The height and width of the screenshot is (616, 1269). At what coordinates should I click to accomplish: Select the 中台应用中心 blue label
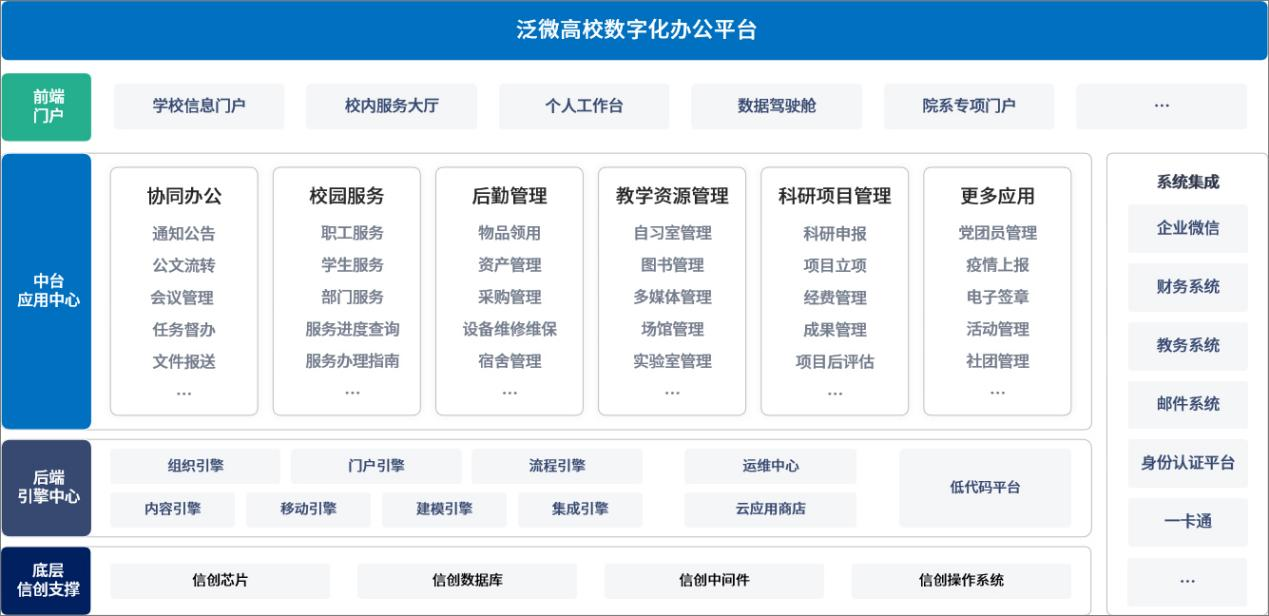(47, 291)
